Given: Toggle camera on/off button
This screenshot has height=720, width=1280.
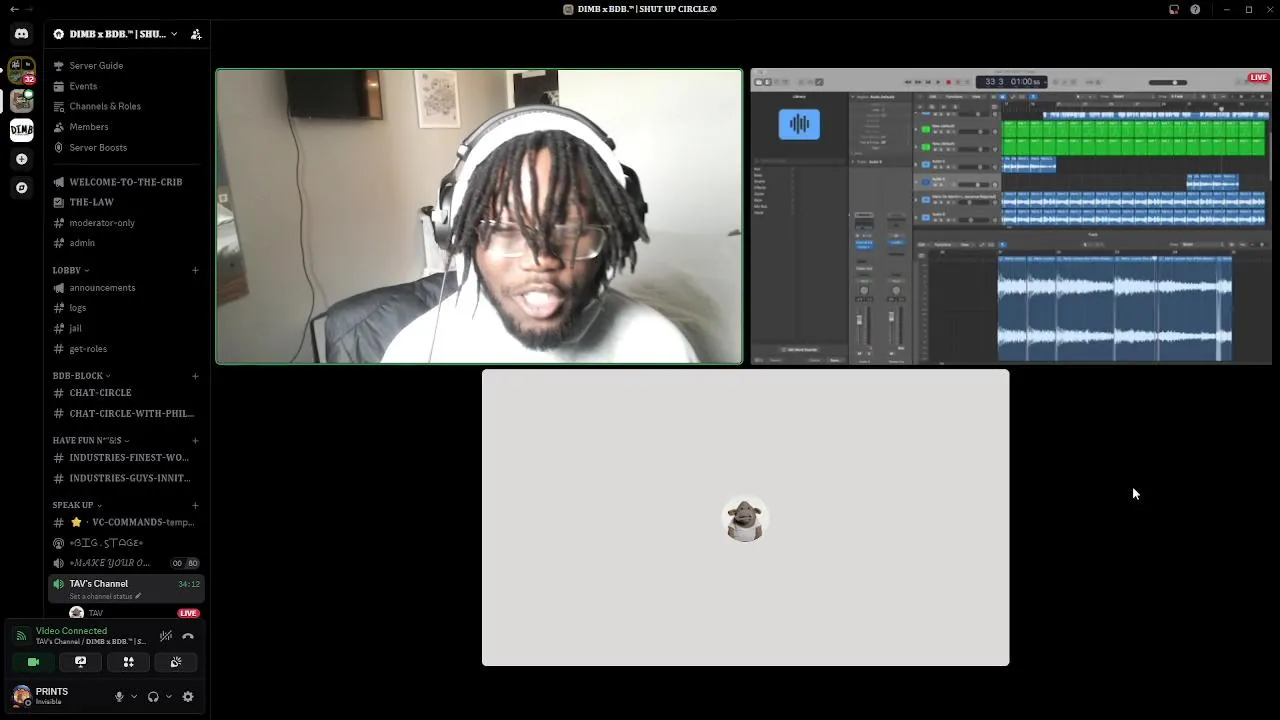Looking at the screenshot, I should [x=33, y=662].
